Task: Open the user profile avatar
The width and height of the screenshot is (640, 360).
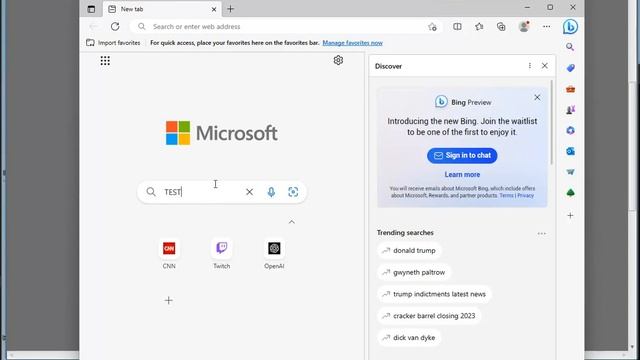Action: click(x=524, y=27)
